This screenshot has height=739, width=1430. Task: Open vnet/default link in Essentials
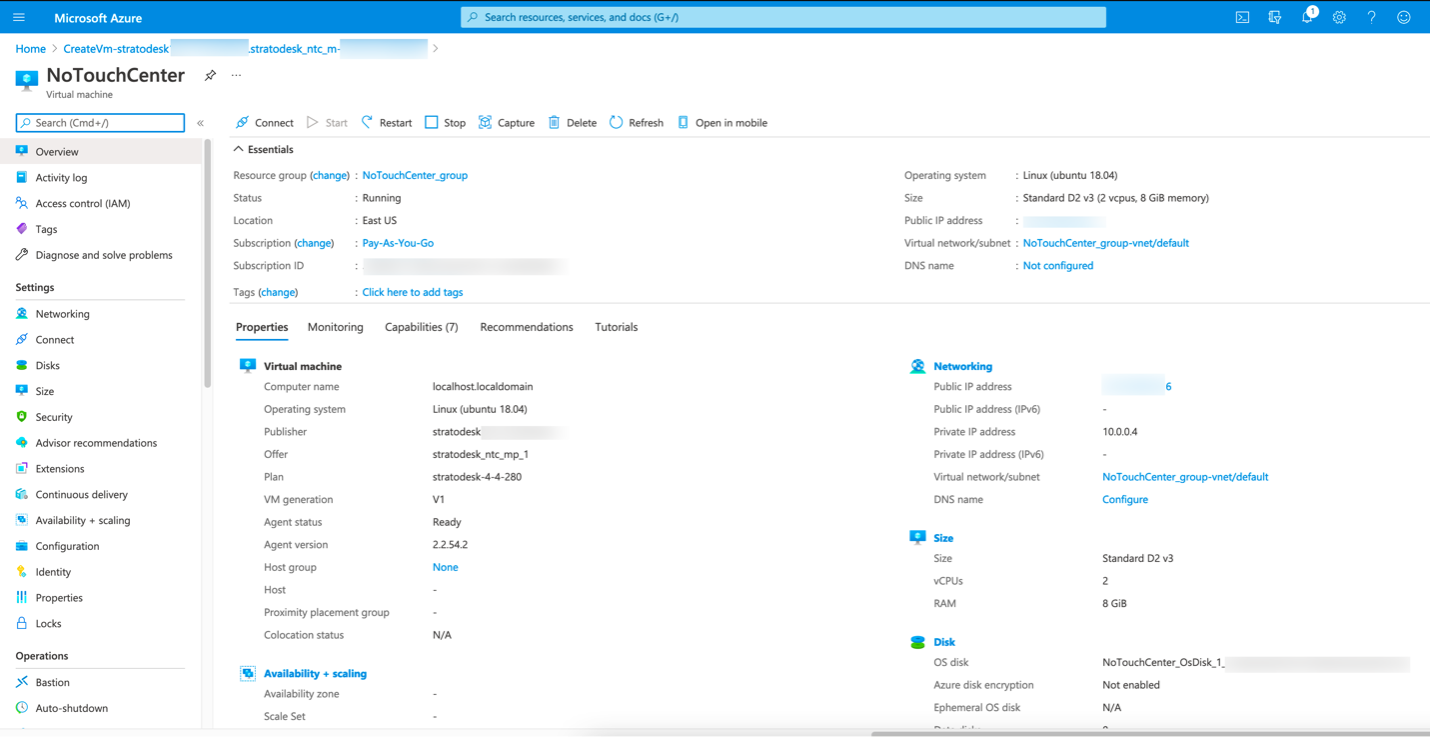pos(1105,243)
